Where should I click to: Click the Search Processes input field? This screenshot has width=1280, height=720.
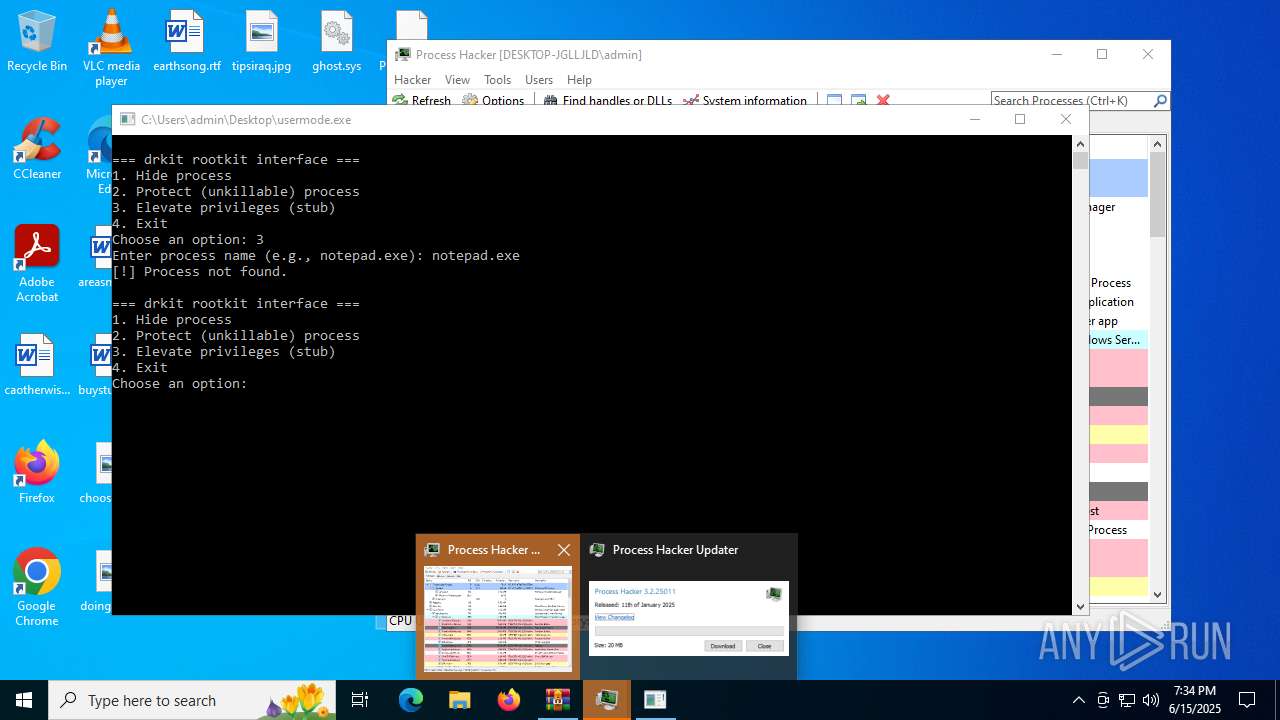pos(1070,100)
